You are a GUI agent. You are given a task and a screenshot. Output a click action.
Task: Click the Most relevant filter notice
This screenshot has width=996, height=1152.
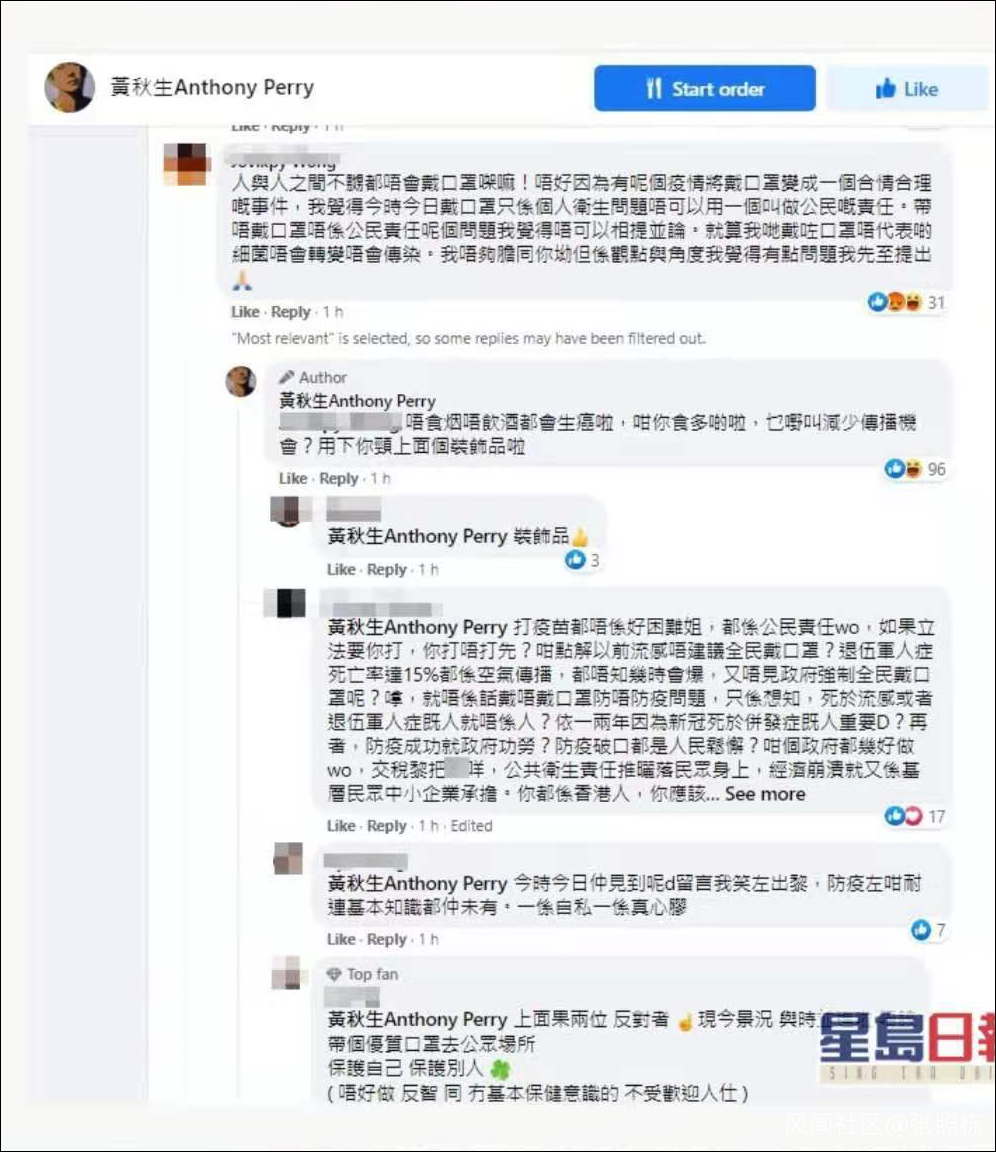(x=468, y=338)
